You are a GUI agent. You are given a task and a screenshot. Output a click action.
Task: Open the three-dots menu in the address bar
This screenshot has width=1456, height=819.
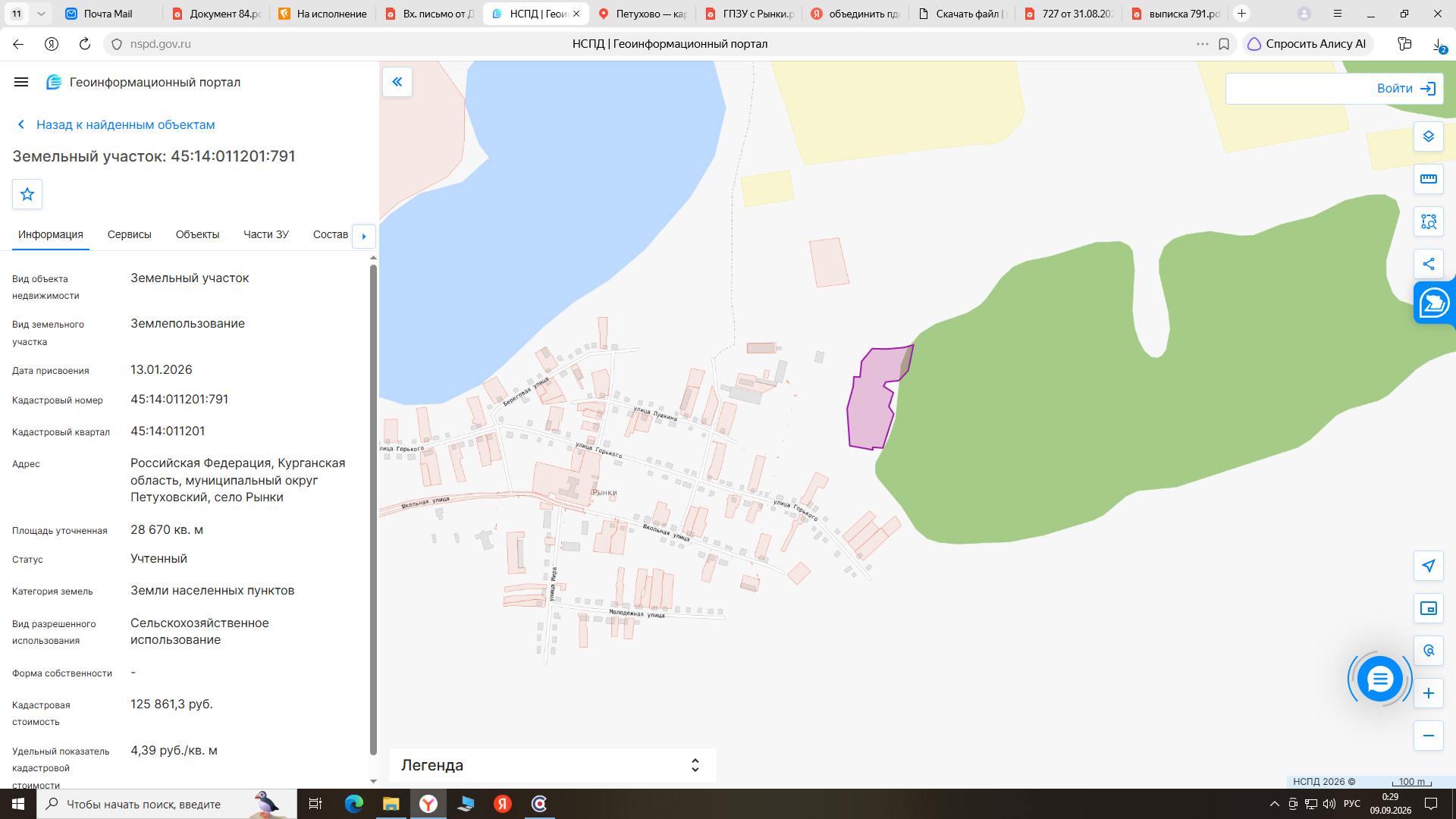click(1203, 44)
